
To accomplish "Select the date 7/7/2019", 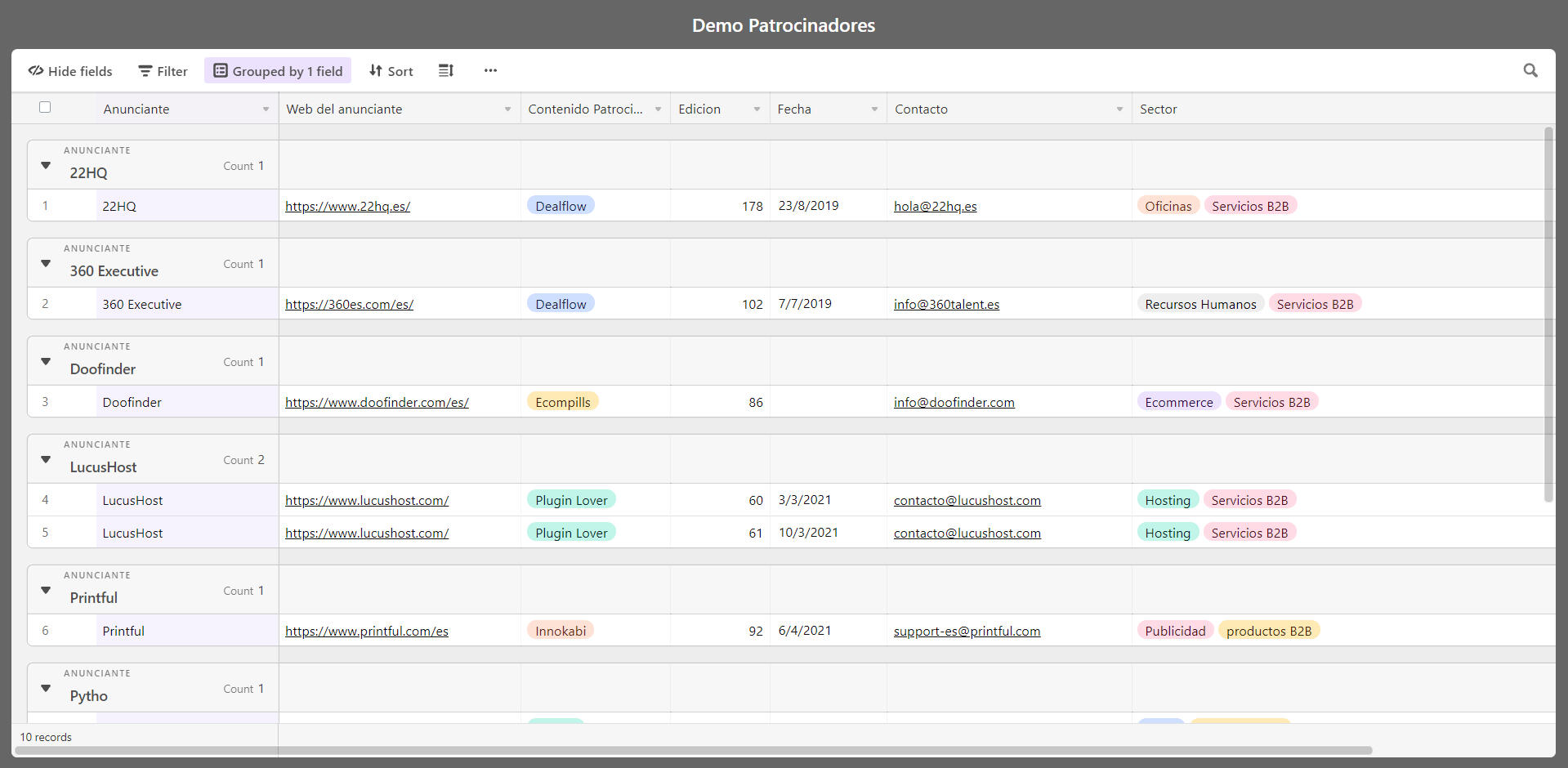I will tap(805, 304).
